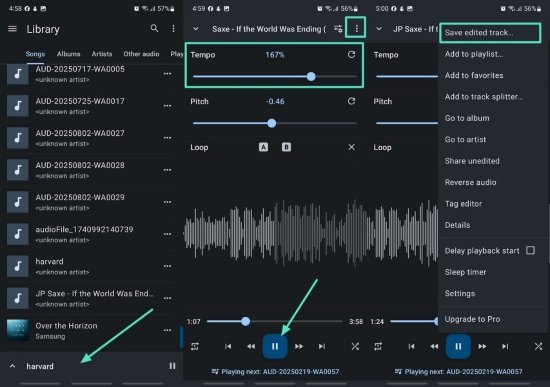Collapse the middle player with chevron
Image resolution: width=550 pixels, height=387 pixels.
pyautogui.click(x=196, y=29)
